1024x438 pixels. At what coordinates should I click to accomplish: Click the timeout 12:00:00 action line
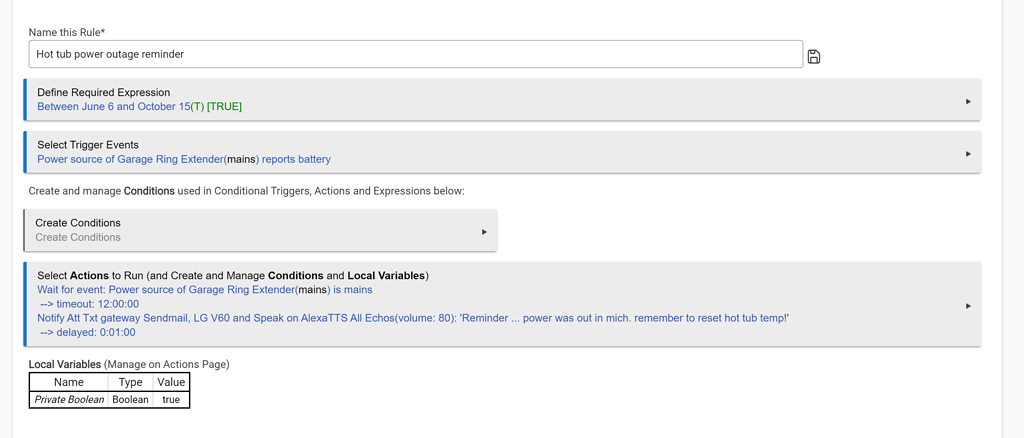tap(89, 304)
